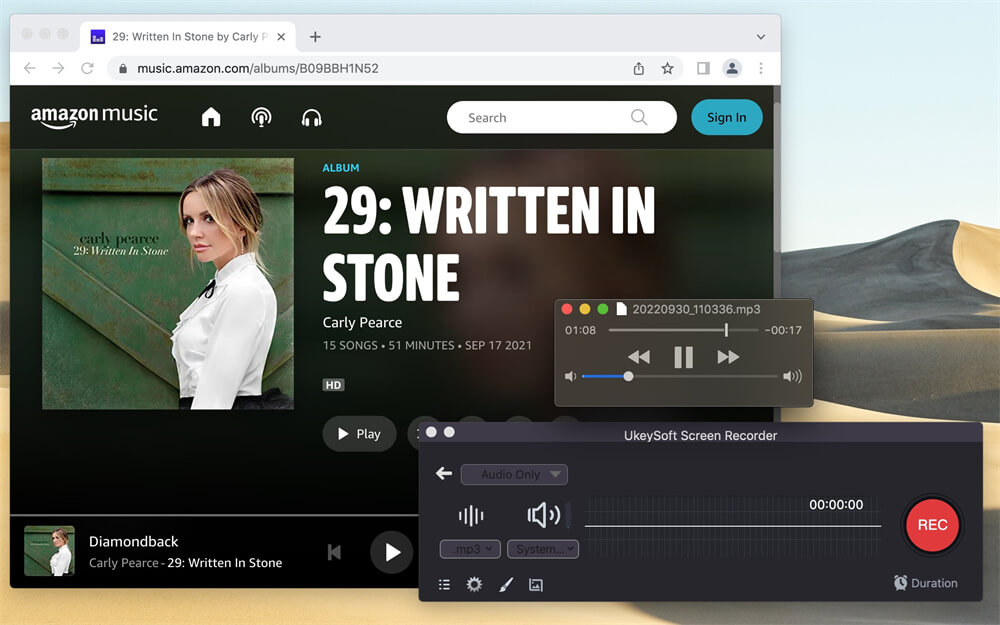Screen dimensions: 1000x625
Task: Click the HD quality badge
Action: 333,385
